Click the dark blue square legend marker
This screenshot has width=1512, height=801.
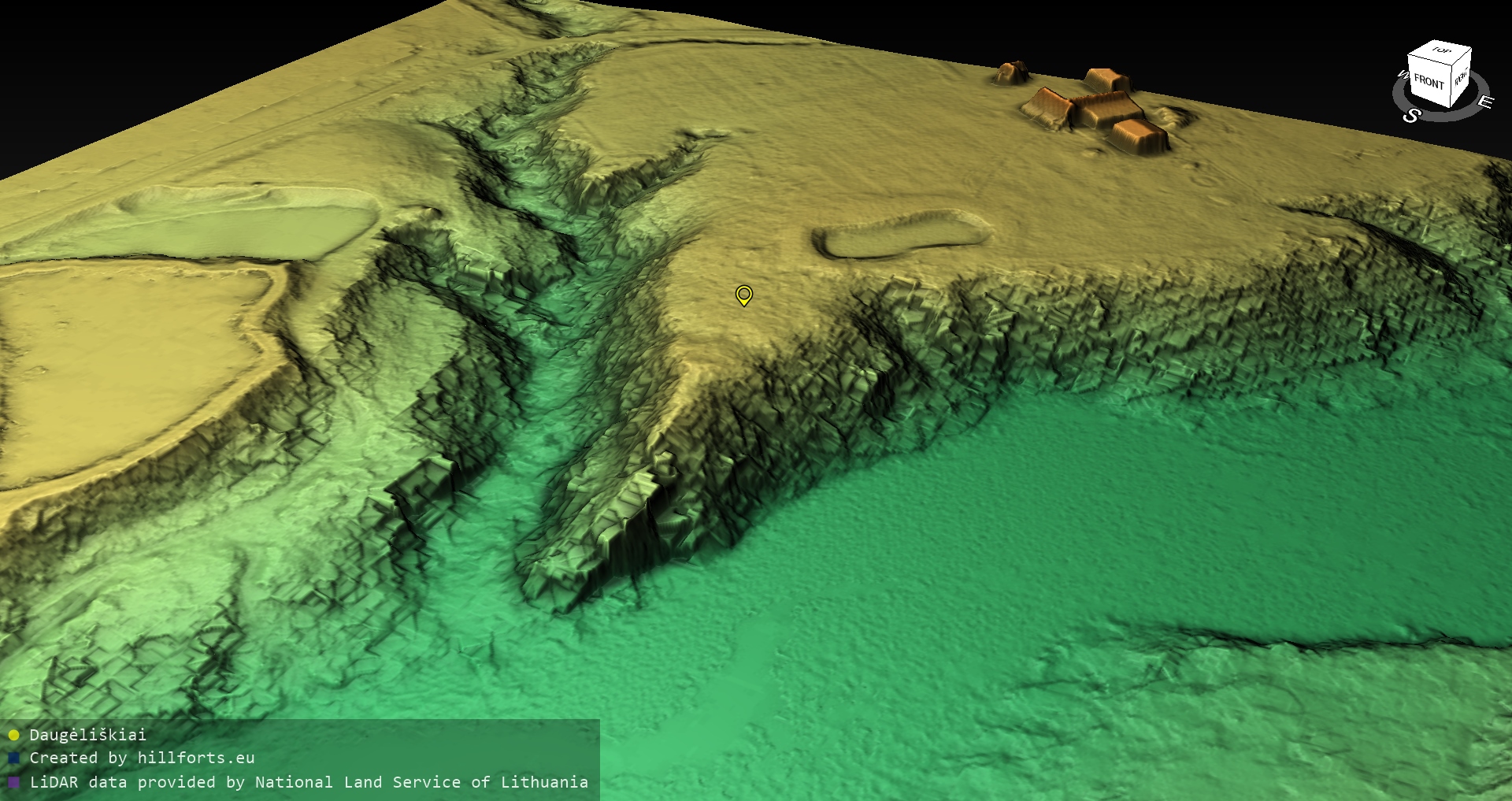click(13, 758)
